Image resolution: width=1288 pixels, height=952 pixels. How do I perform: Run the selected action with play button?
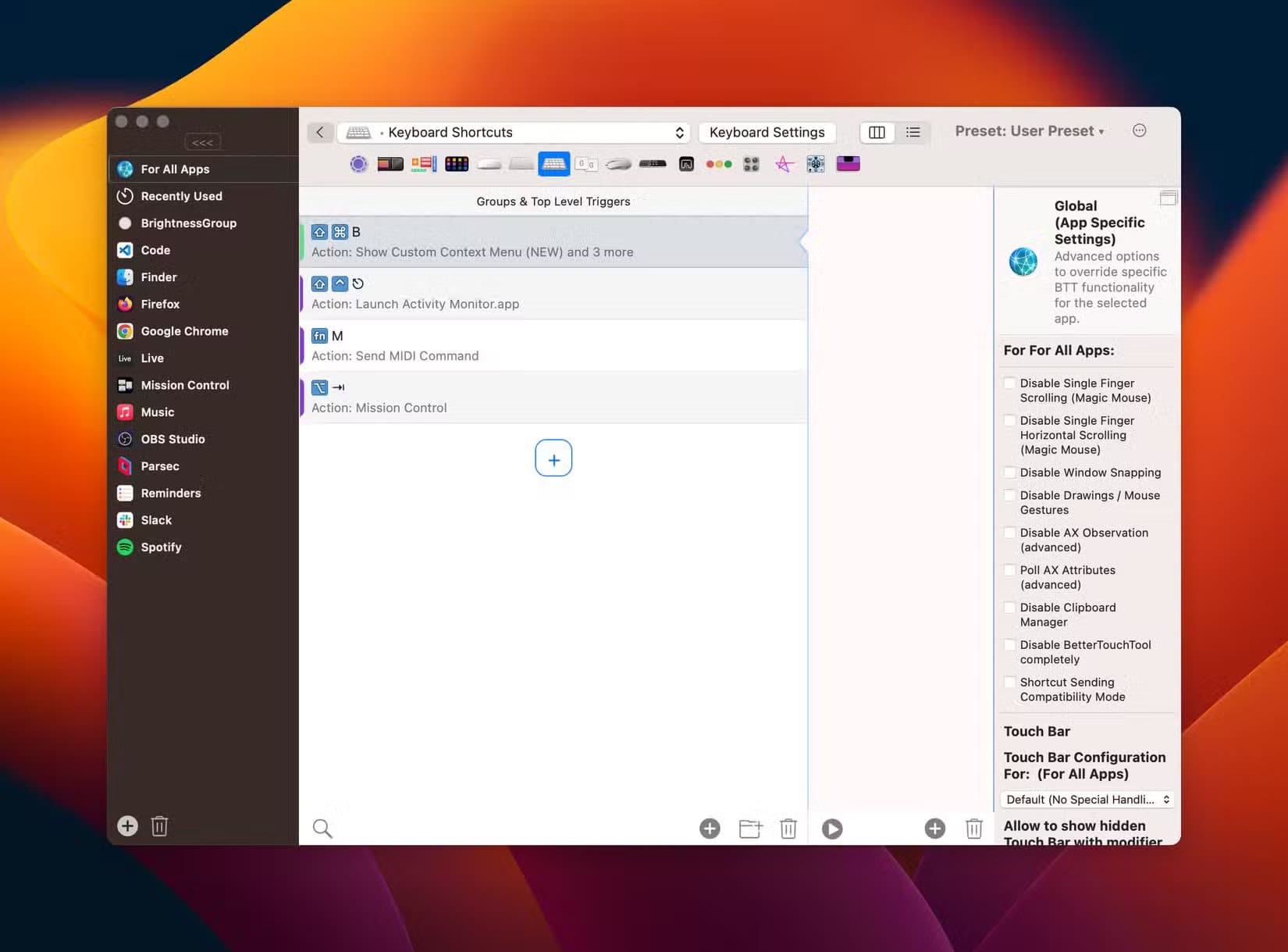[x=832, y=829]
